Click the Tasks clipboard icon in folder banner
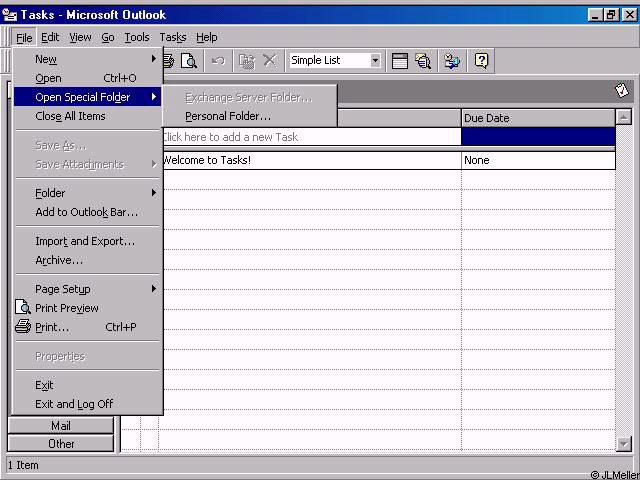The image size is (640, 480). click(622, 91)
